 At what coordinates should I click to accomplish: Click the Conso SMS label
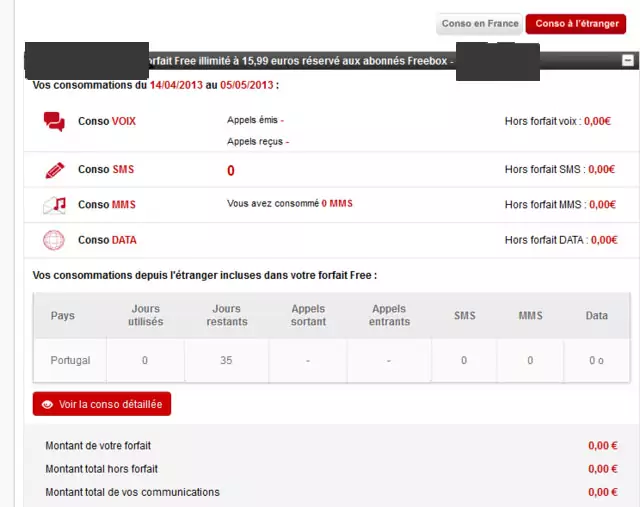(x=105, y=170)
